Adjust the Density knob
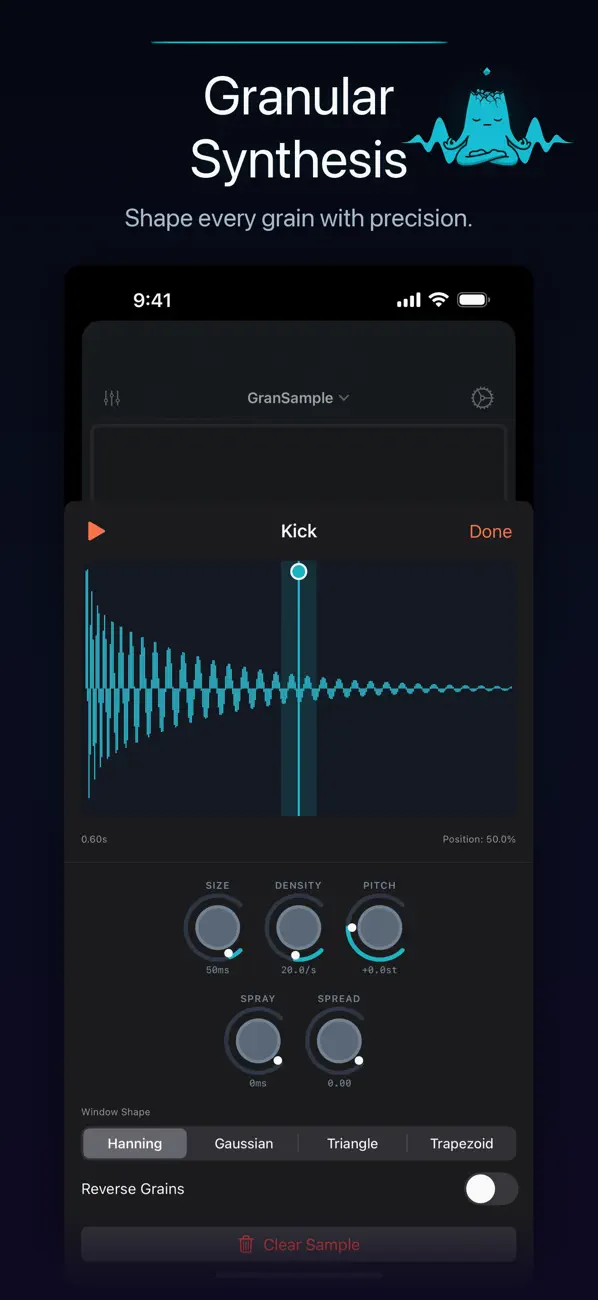Screen dimensions: 598x1300 coord(298,928)
